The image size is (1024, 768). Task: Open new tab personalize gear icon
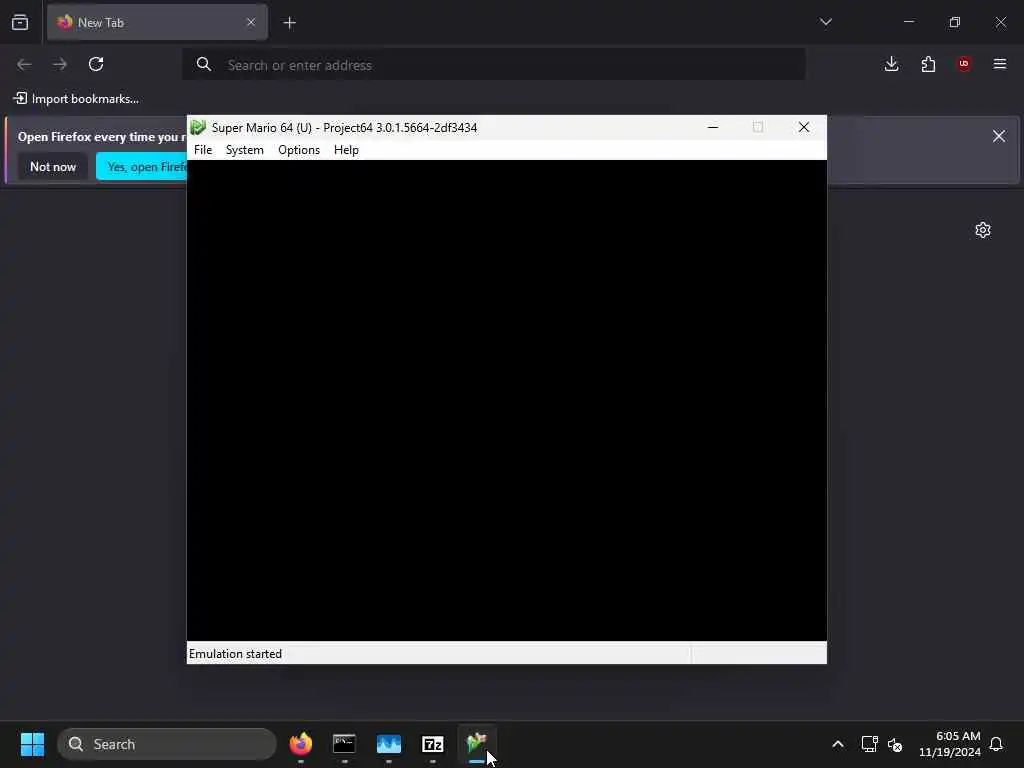tap(983, 230)
